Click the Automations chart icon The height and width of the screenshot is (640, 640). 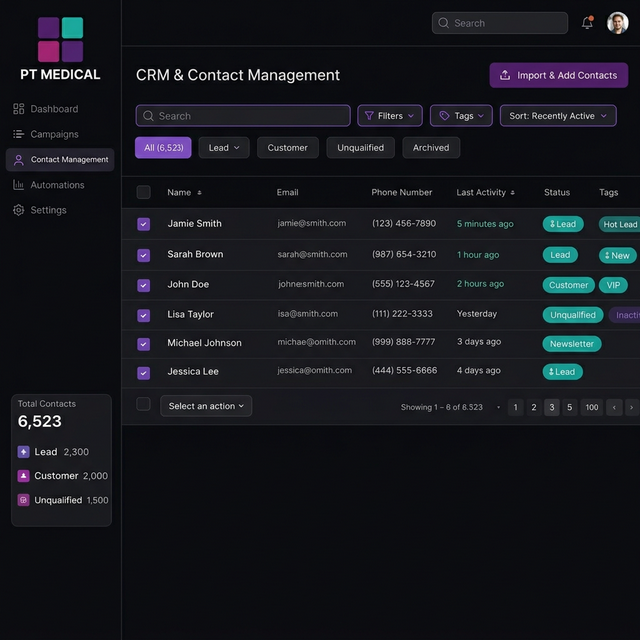click(x=18, y=185)
